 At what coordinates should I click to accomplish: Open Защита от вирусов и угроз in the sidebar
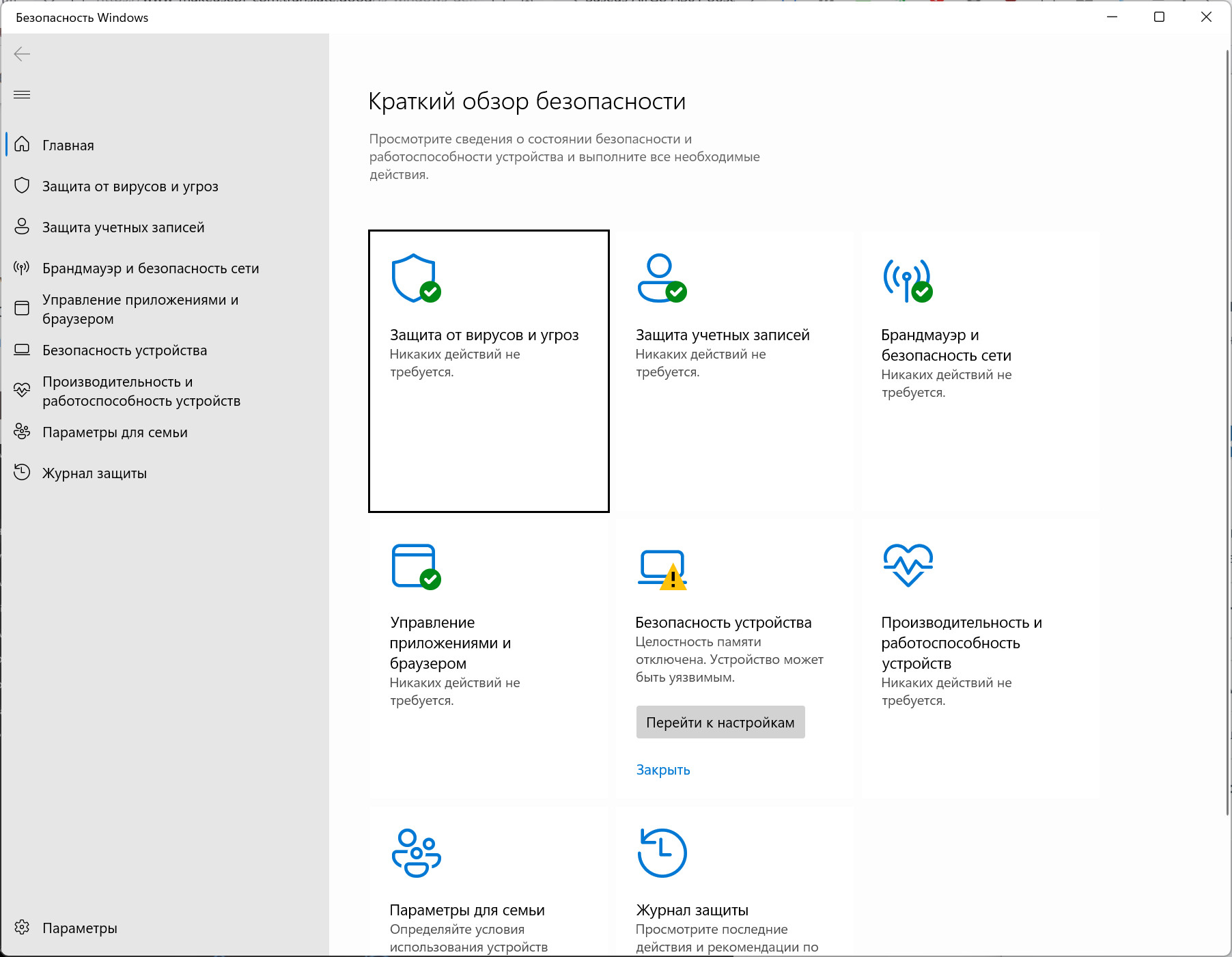(x=130, y=186)
